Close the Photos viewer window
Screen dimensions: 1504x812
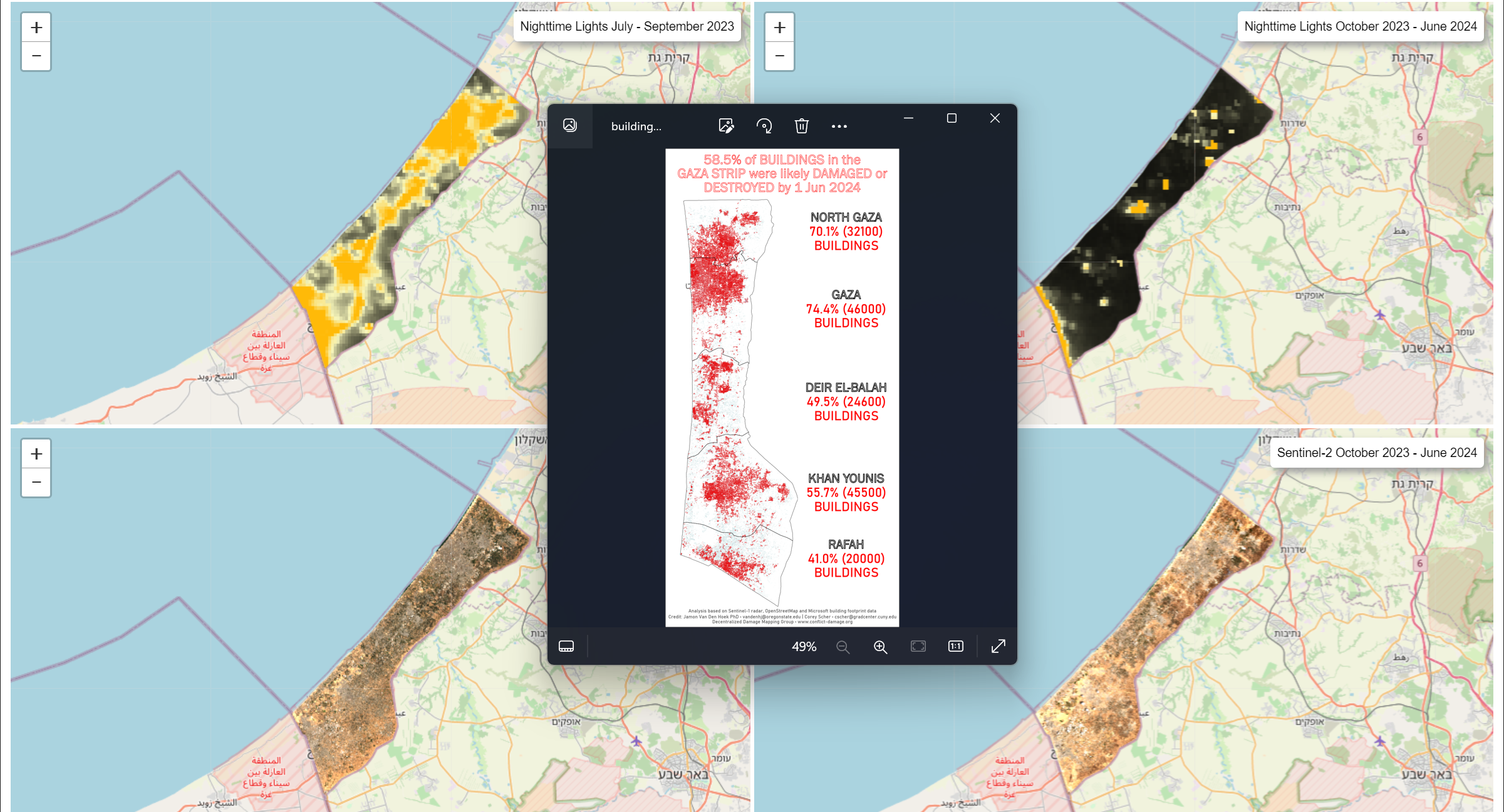(x=995, y=118)
